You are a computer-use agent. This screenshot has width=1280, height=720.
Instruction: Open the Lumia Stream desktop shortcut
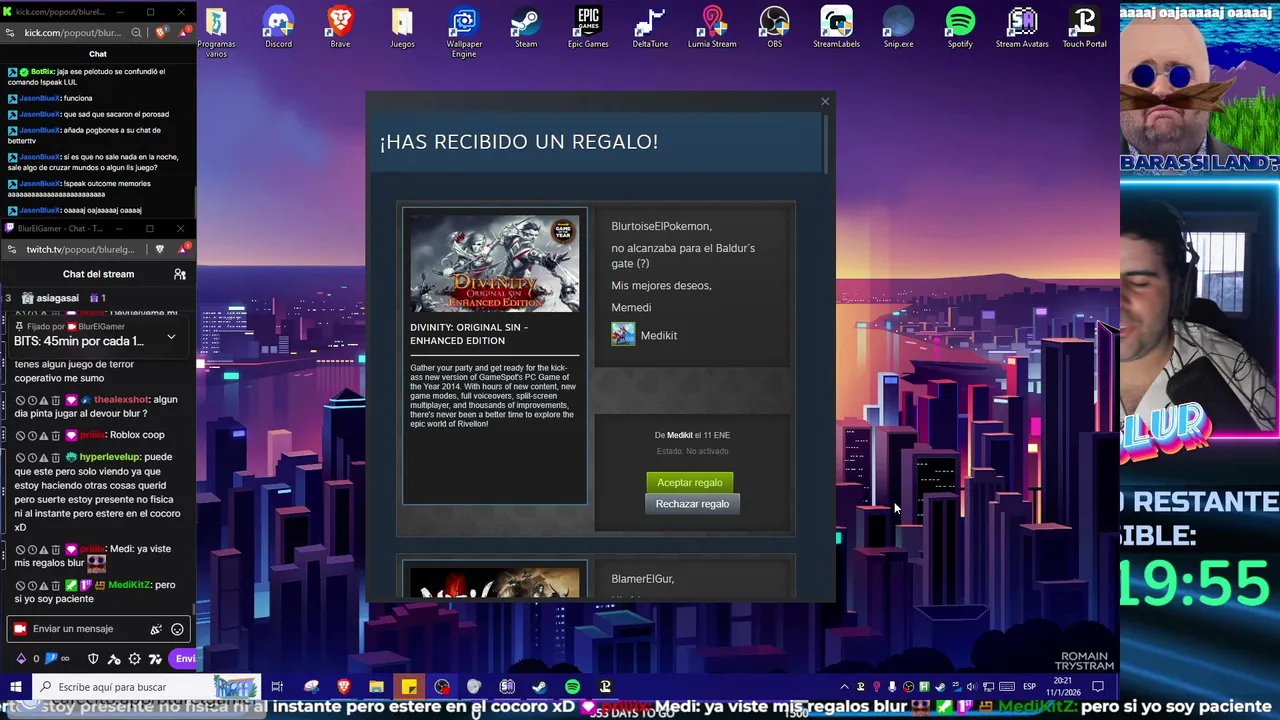pyautogui.click(x=712, y=27)
